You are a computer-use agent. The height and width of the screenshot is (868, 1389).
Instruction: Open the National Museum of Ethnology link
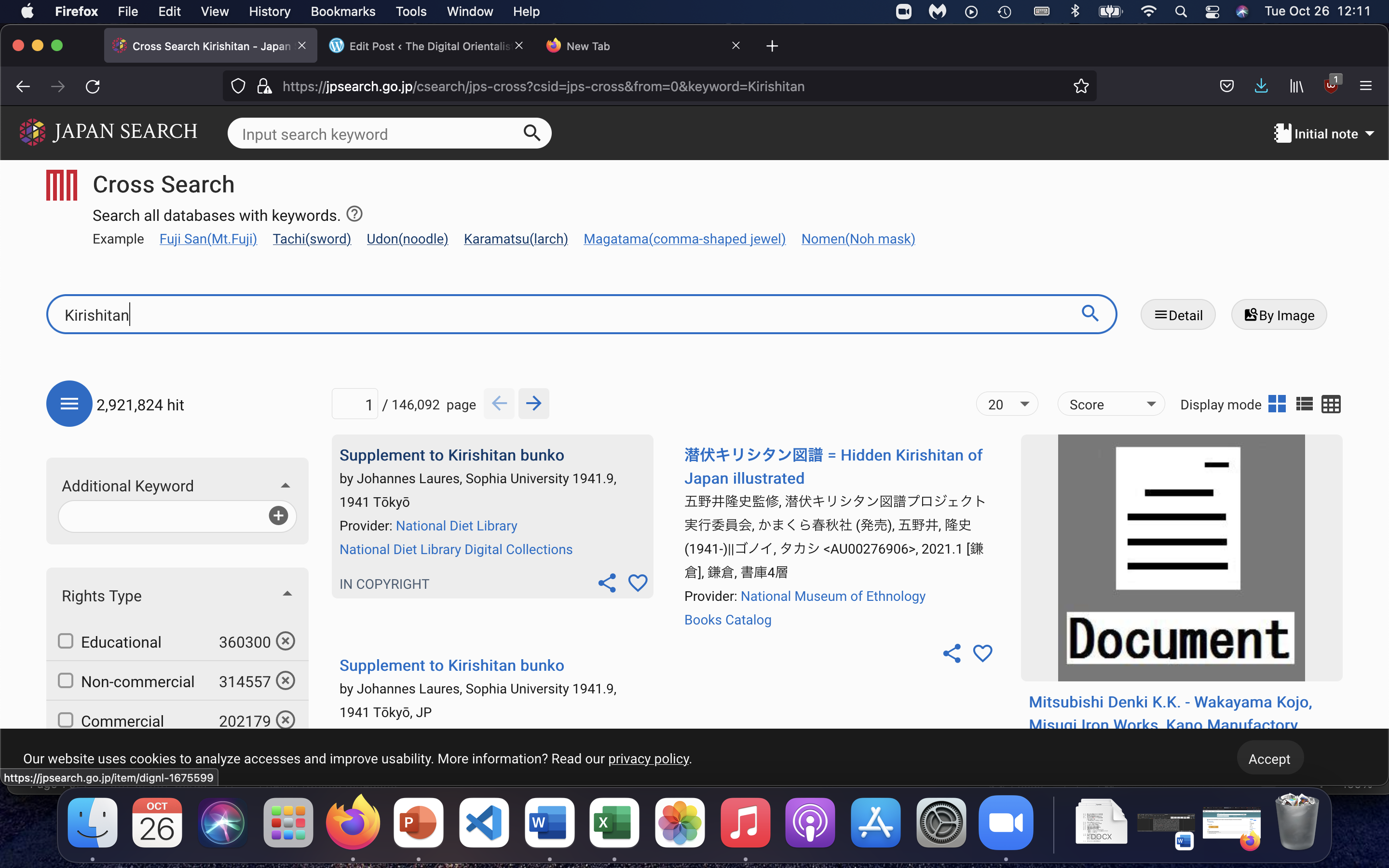(832, 596)
